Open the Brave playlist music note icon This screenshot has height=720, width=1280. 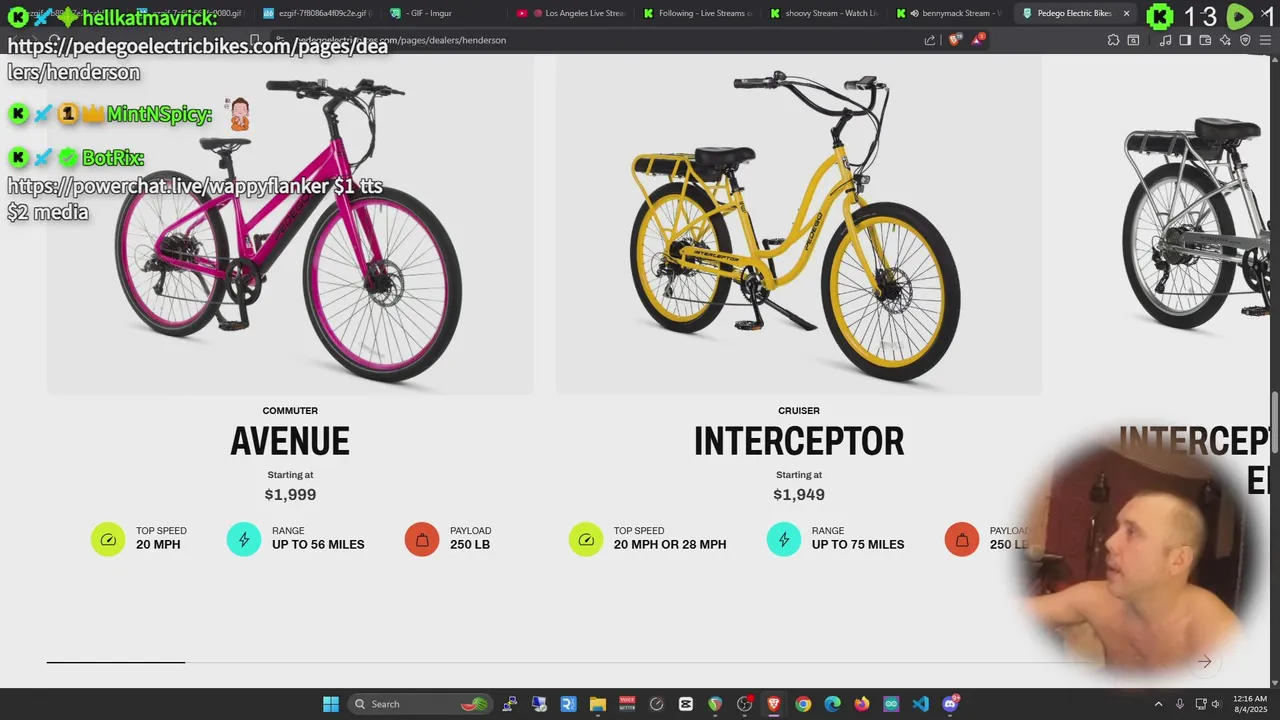[1165, 40]
